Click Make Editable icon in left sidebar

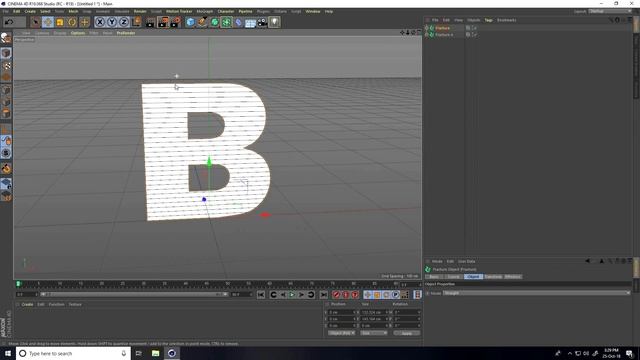coord(6,38)
